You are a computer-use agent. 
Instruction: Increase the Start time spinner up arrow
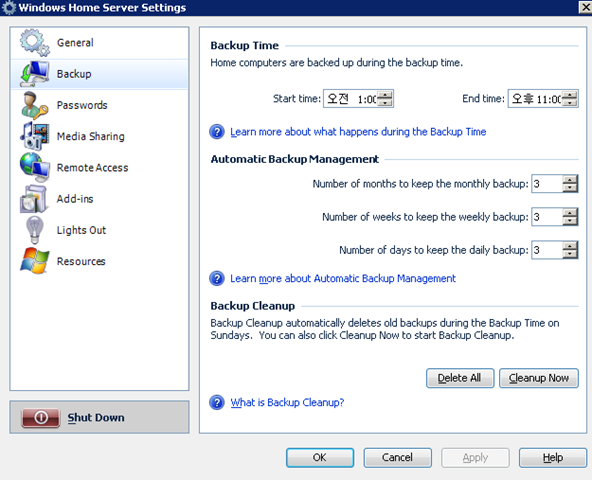[x=385, y=94]
